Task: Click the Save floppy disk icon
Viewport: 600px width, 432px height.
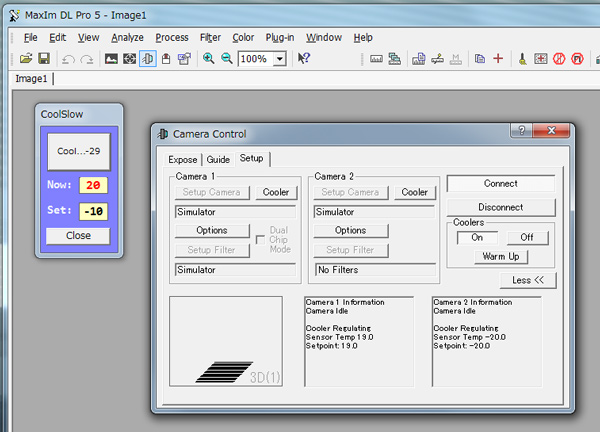Action: pos(44,59)
